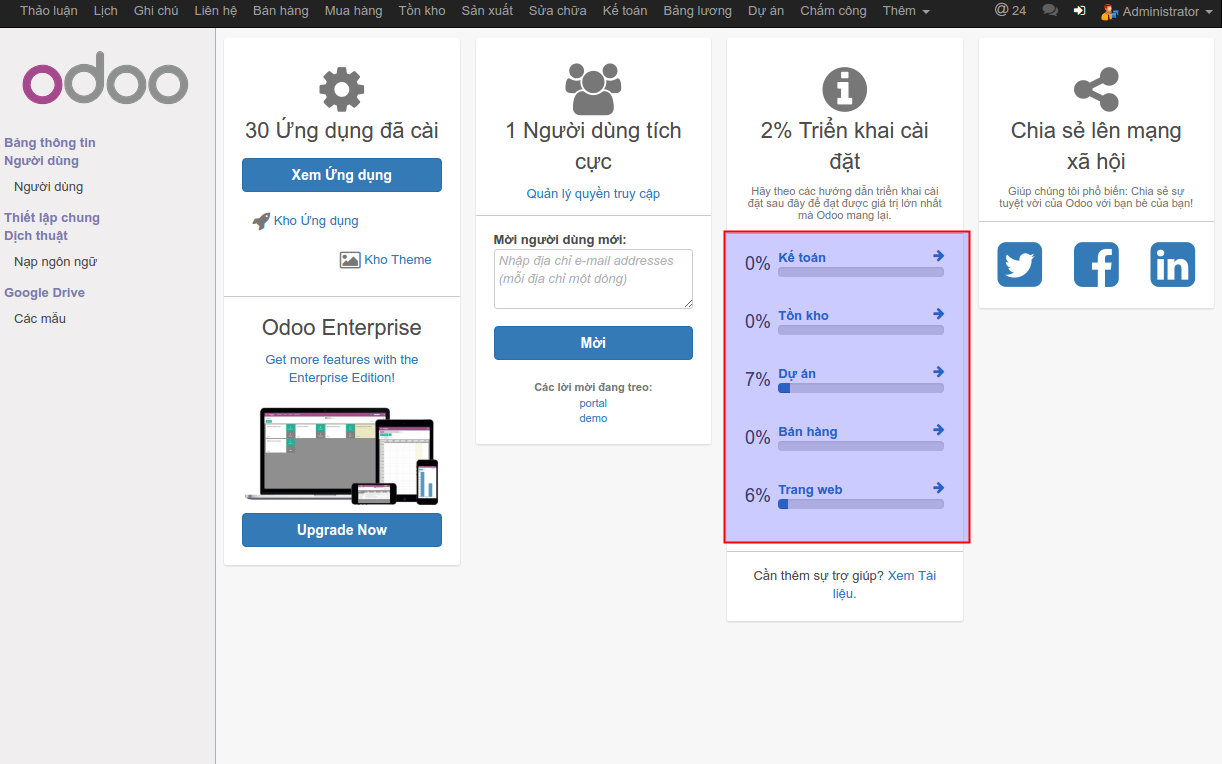
Task: Open the Bảng lương menu
Action: click(698, 11)
